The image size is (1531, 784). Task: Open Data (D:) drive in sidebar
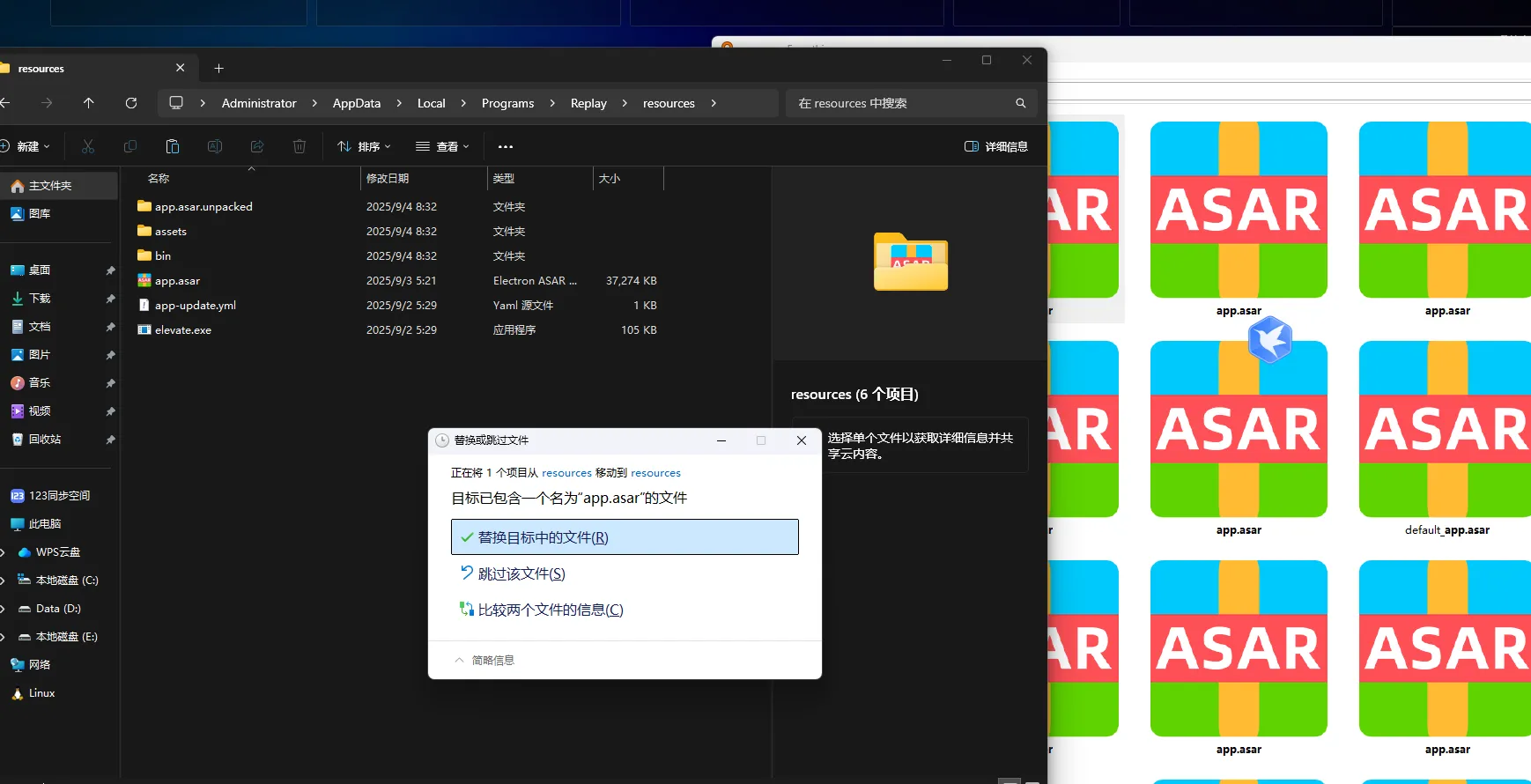click(58, 609)
